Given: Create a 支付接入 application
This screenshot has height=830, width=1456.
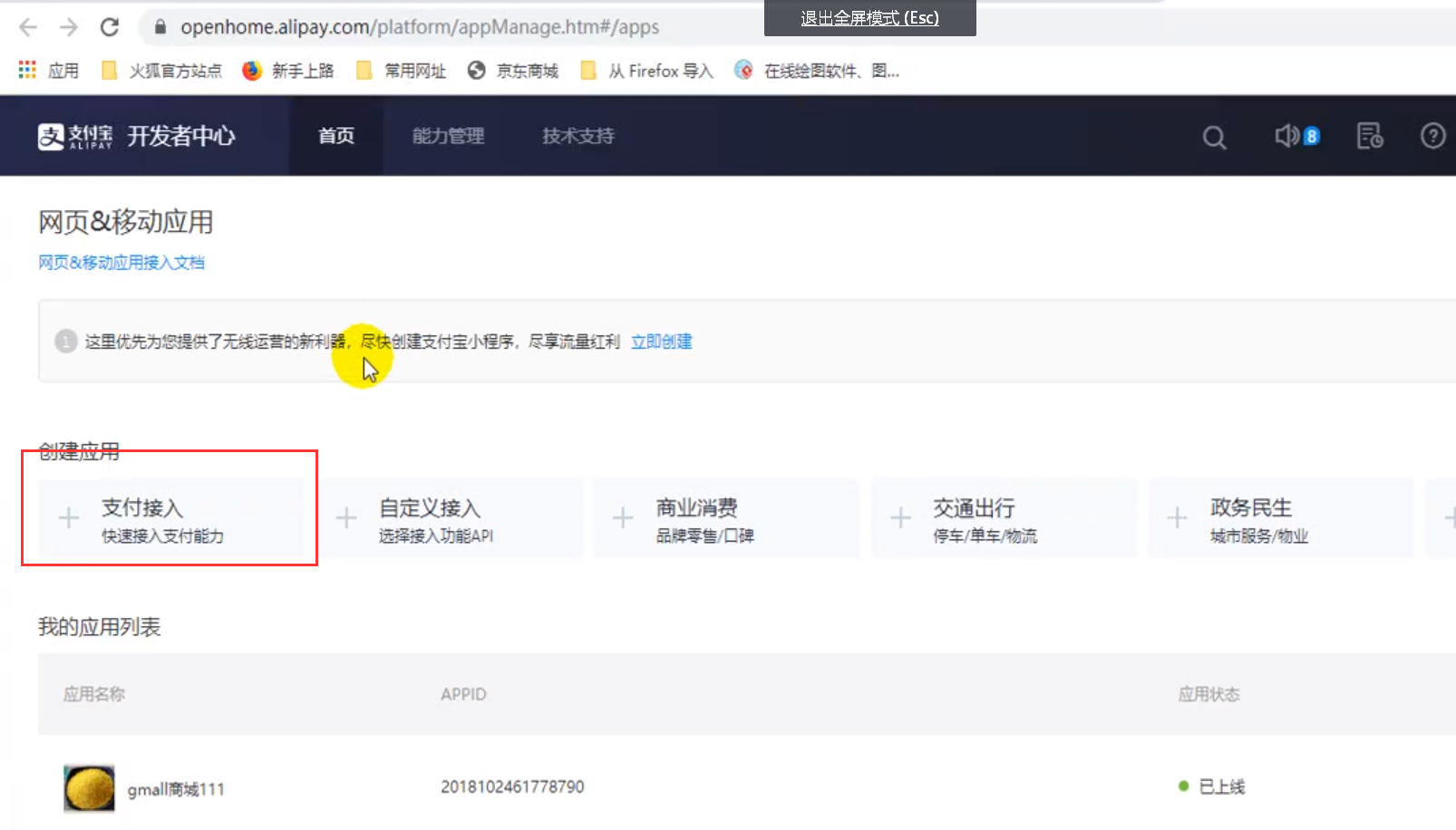Looking at the screenshot, I should (170, 519).
